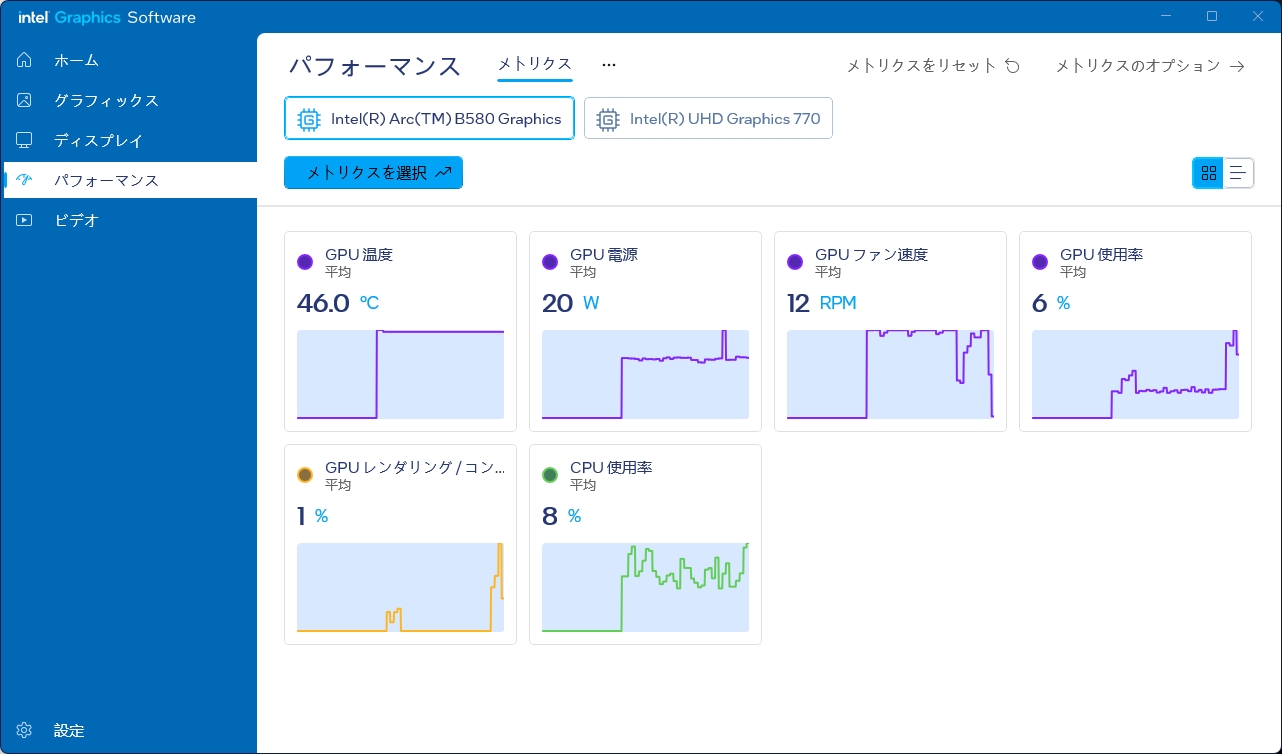Image resolution: width=1282 pixels, height=754 pixels.
Task: Click the CPU 使用率 graph
Action: 645,588
